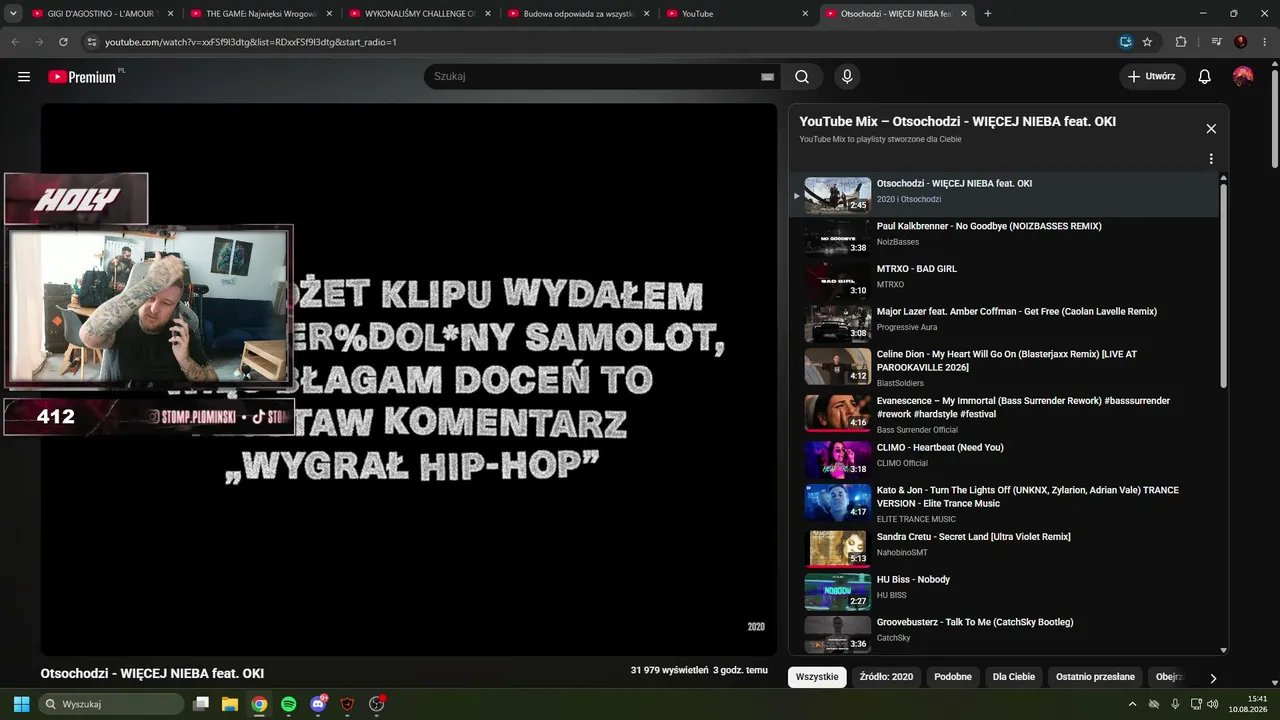The image size is (1280, 720).
Task: Open the volume speaker tray icon
Action: coord(1213,704)
